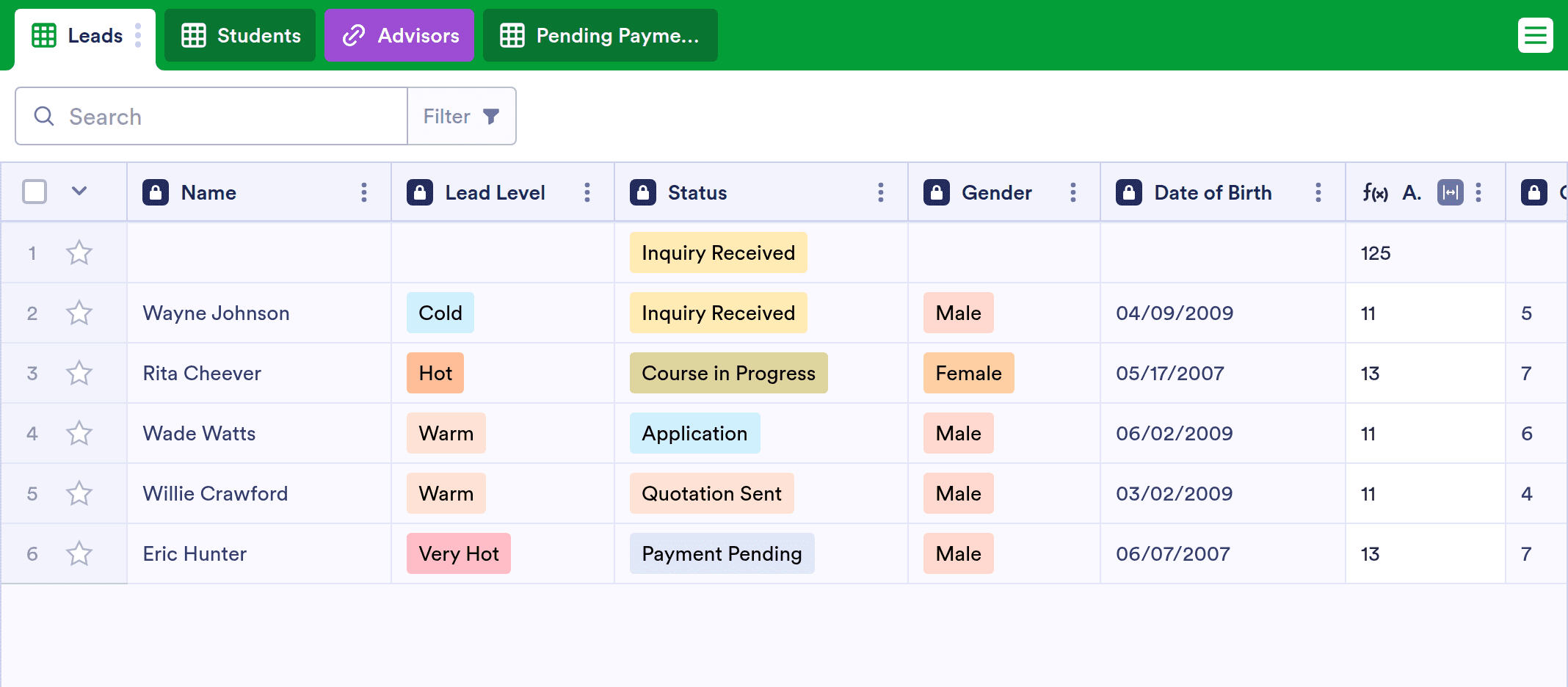Select the Eric Hunter name cell

(x=259, y=553)
